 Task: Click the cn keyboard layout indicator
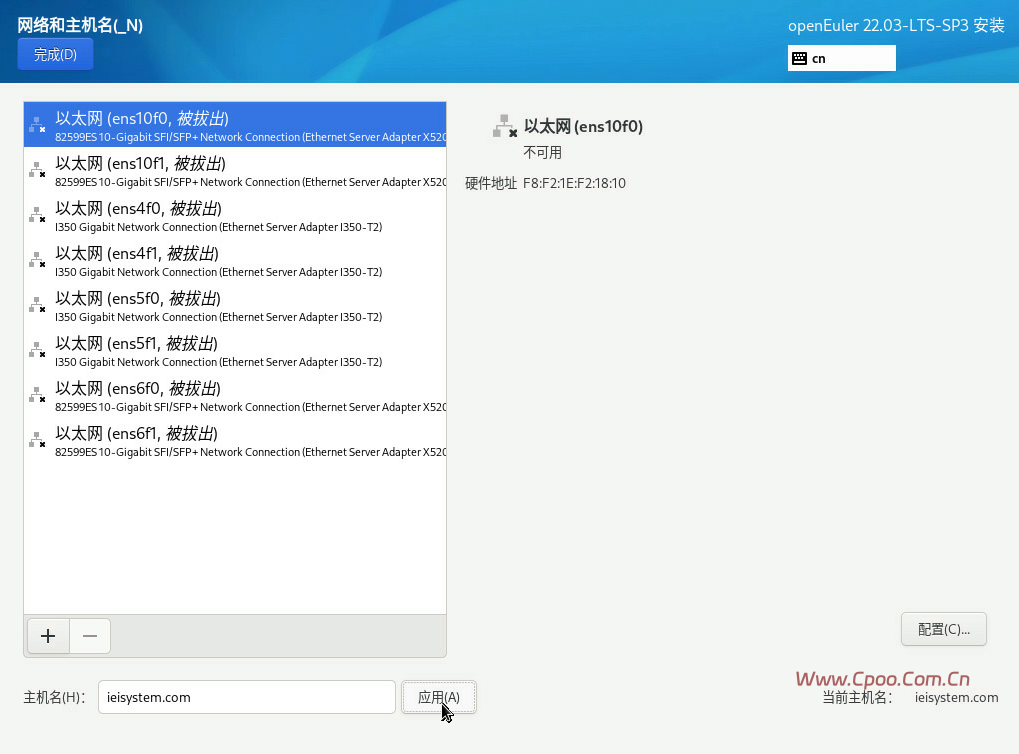click(842, 58)
